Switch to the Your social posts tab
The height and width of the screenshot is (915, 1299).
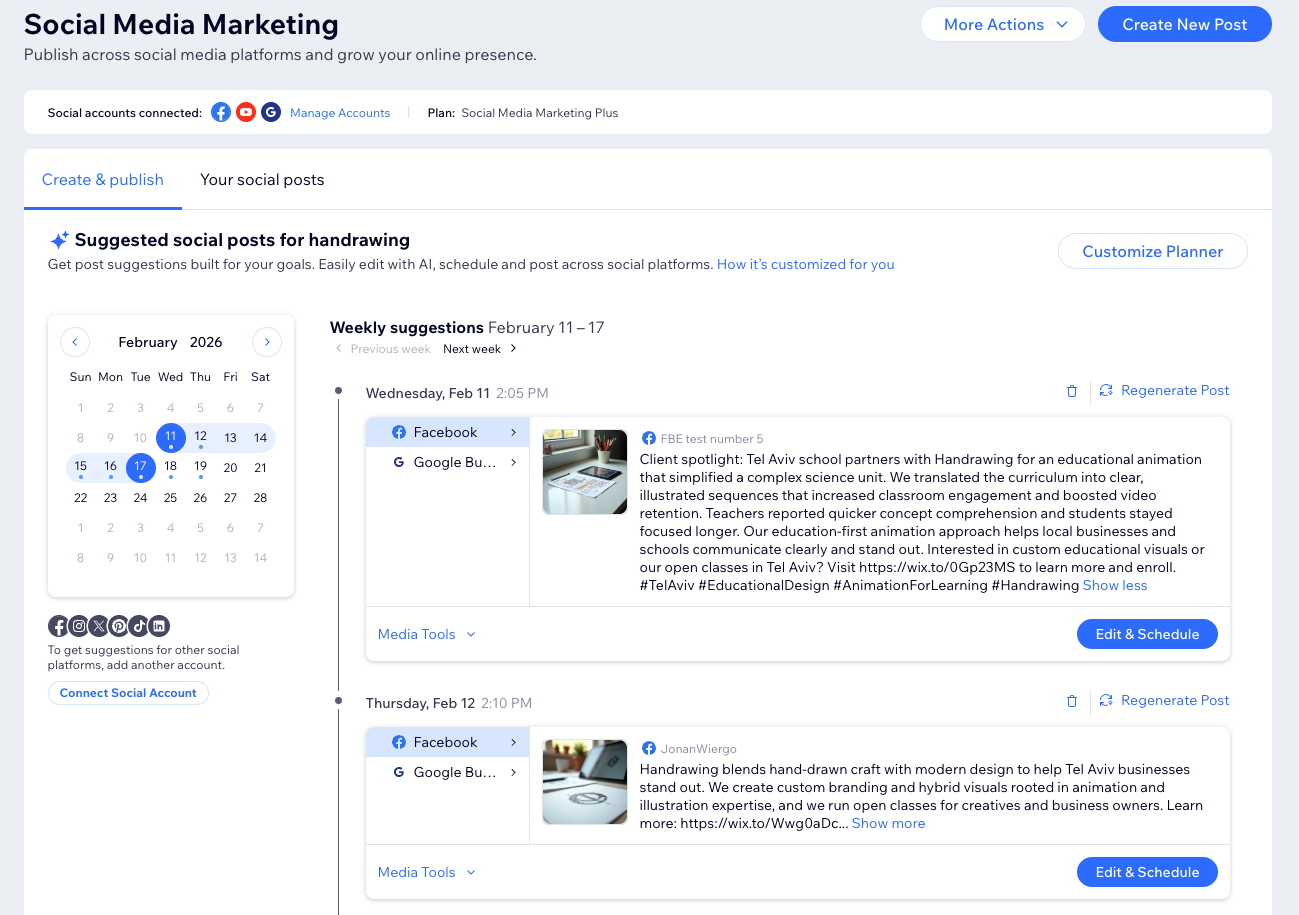pyautogui.click(x=262, y=179)
